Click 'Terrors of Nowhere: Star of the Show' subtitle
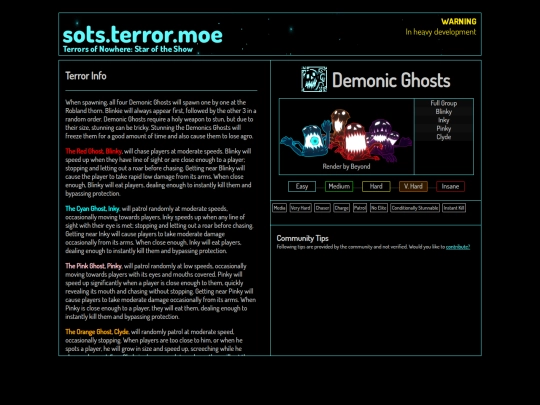 tap(128, 49)
